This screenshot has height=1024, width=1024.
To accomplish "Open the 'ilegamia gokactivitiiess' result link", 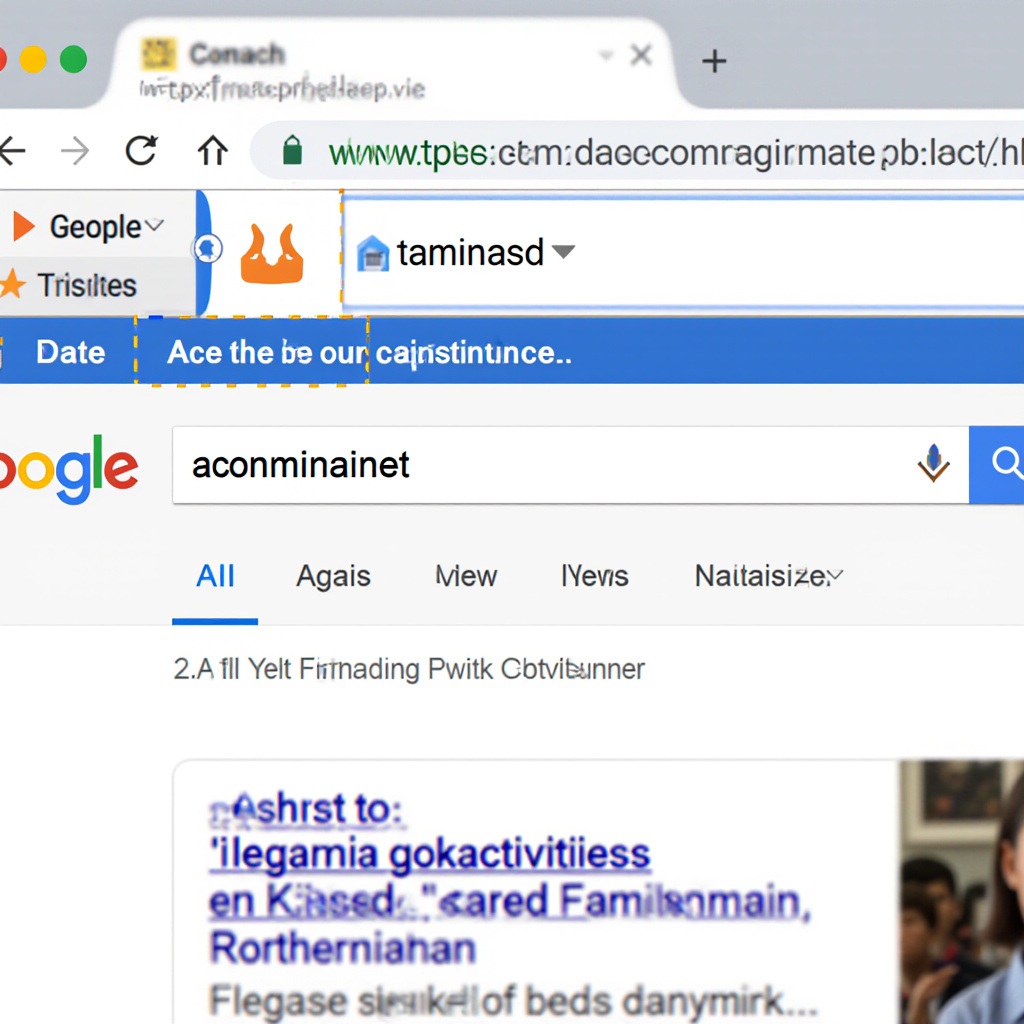I will coord(430,854).
